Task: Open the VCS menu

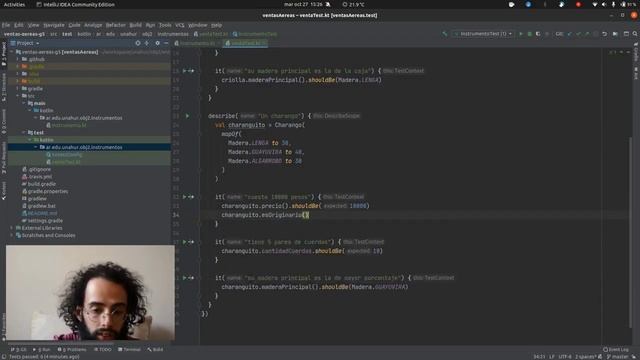Action: pos(180,25)
